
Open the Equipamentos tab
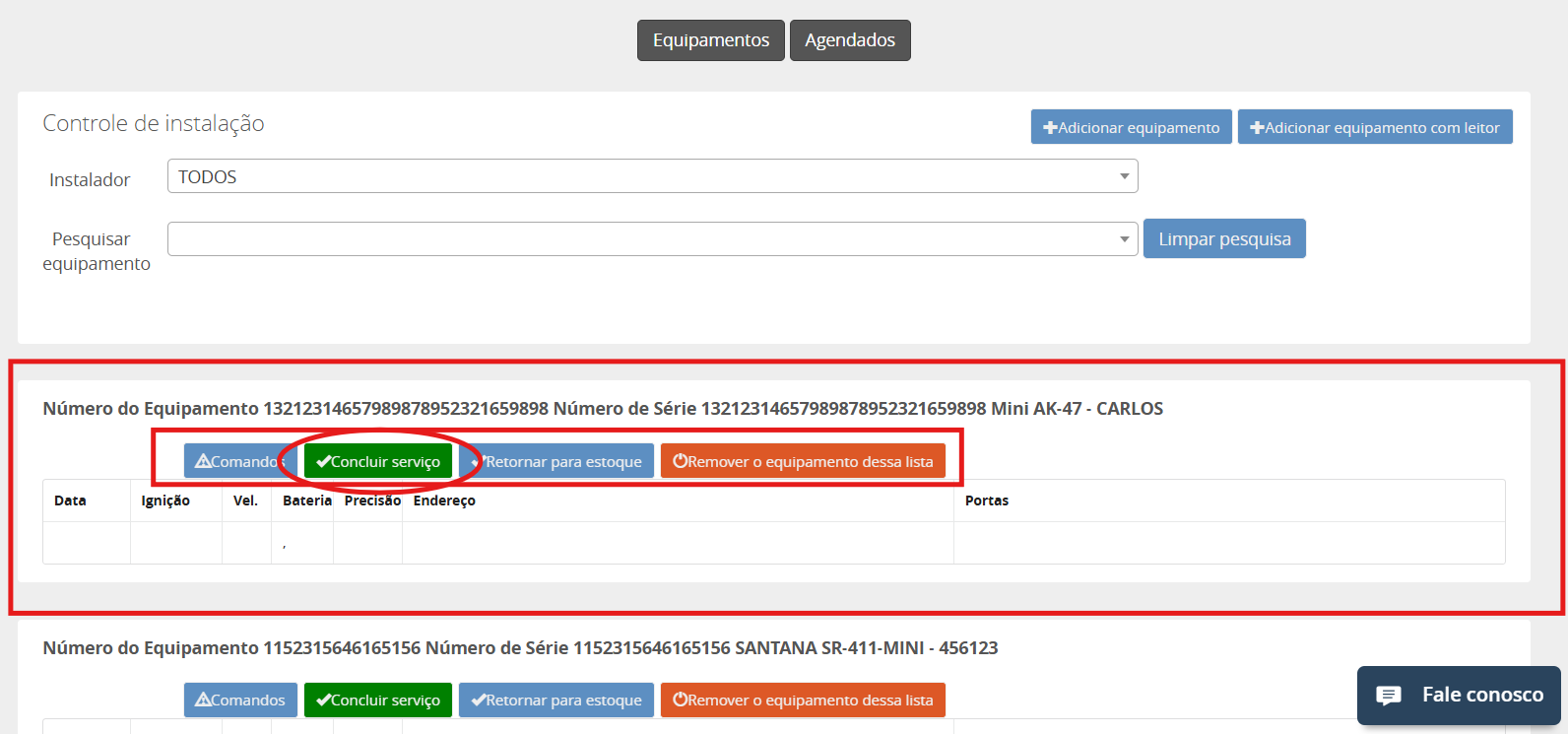pyautogui.click(x=710, y=40)
